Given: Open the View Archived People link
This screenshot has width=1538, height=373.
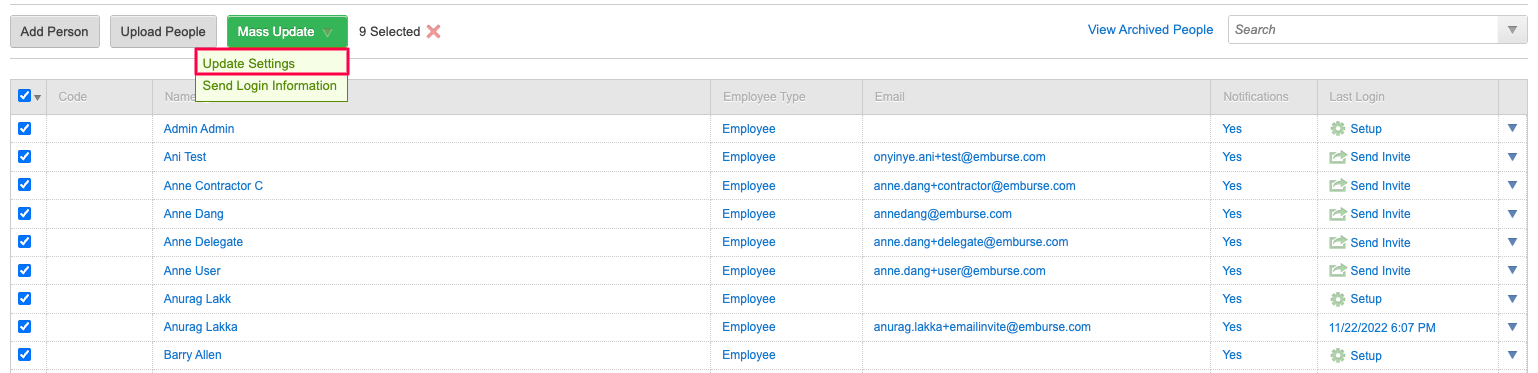Looking at the screenshot, I should [1150, 30].
